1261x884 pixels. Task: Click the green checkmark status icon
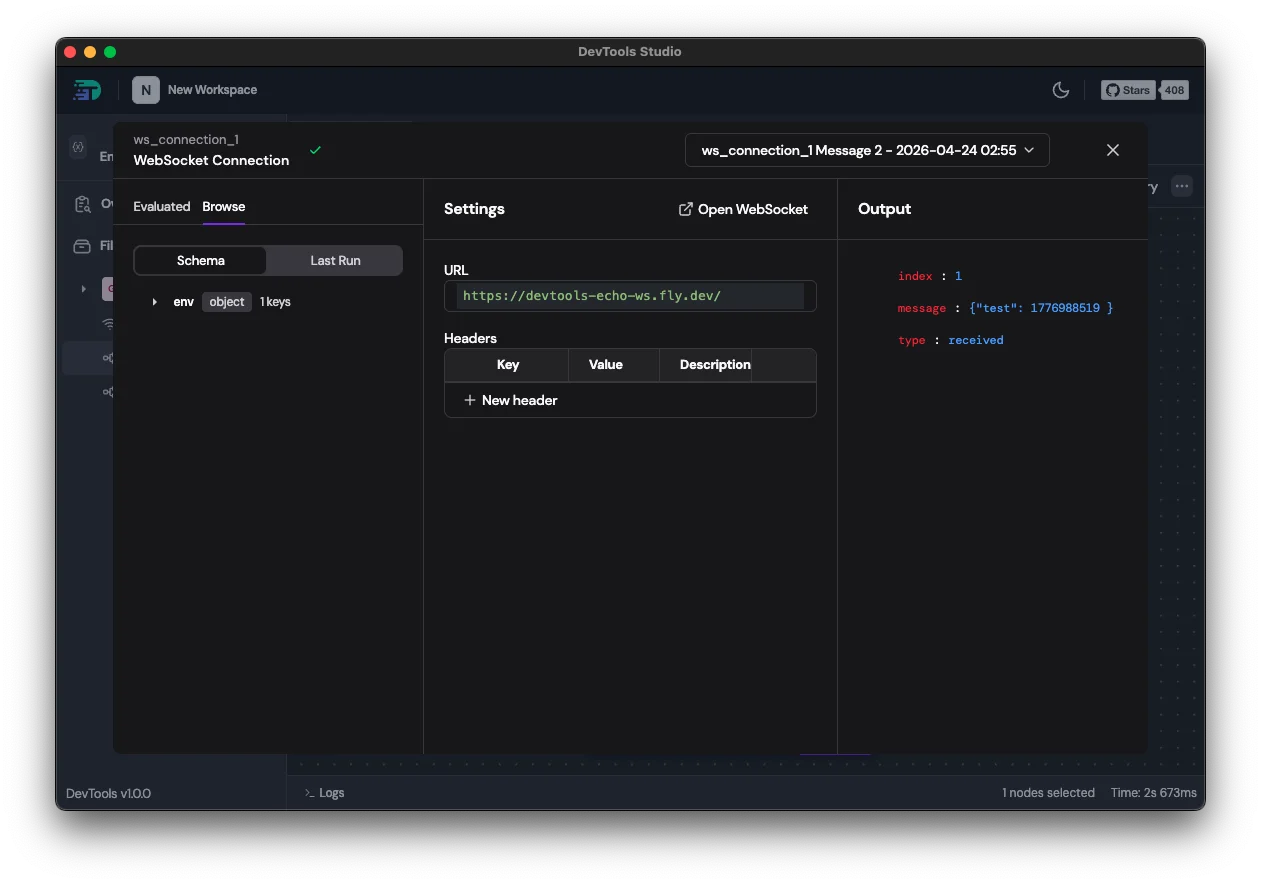click(x=315, y=150)
